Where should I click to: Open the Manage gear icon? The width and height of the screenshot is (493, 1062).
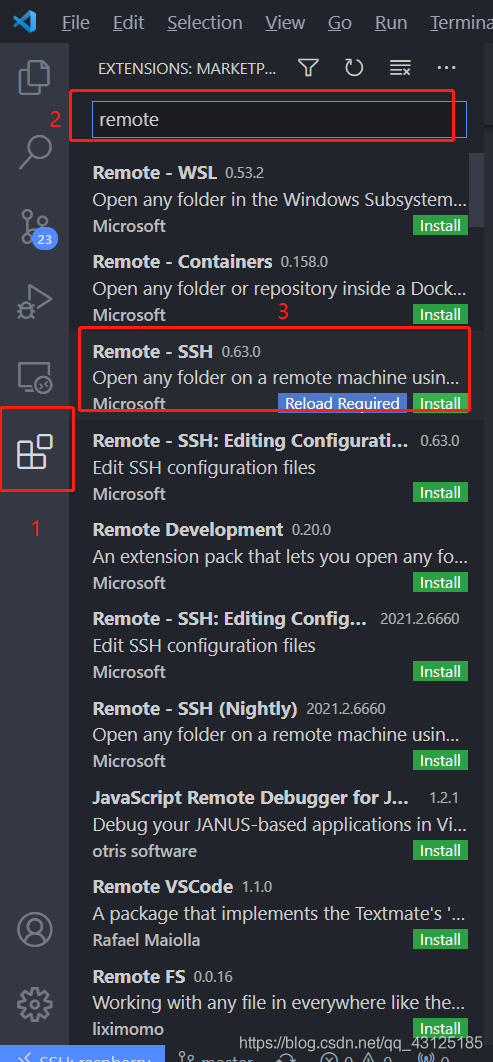point(35,1004)
